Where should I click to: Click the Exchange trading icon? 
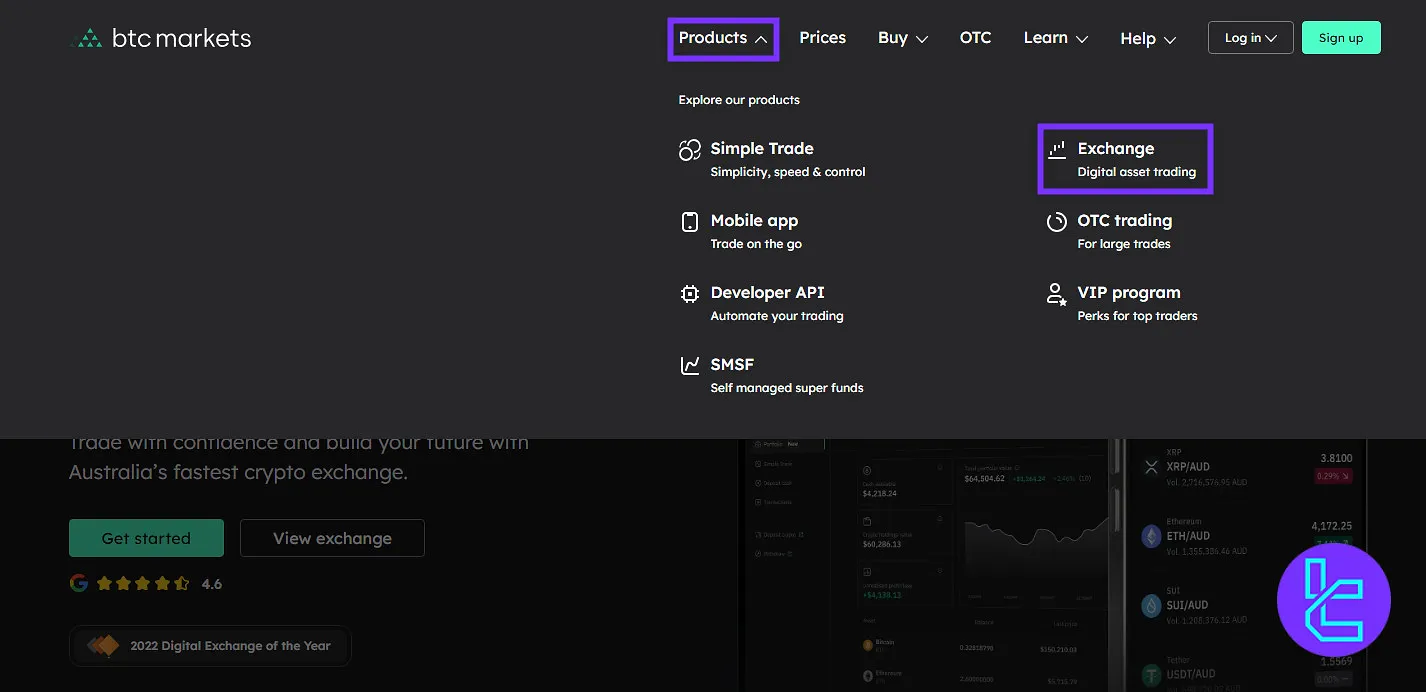point(1058,148)
